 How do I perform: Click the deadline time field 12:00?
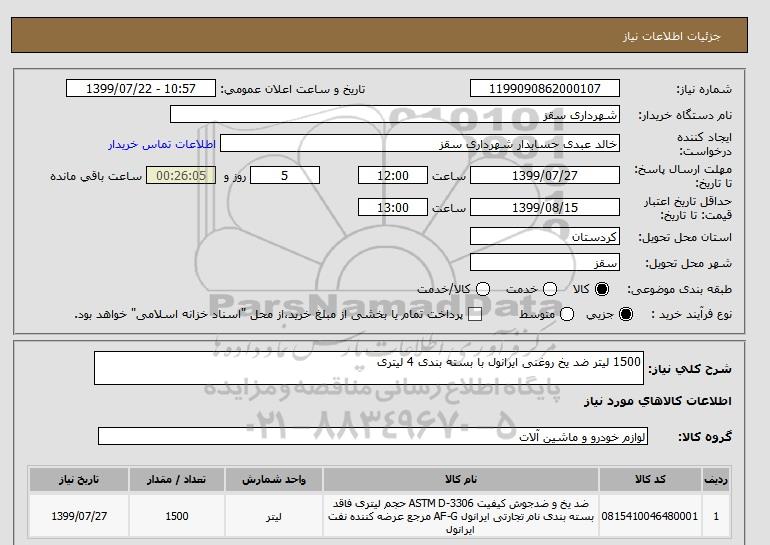393,175
